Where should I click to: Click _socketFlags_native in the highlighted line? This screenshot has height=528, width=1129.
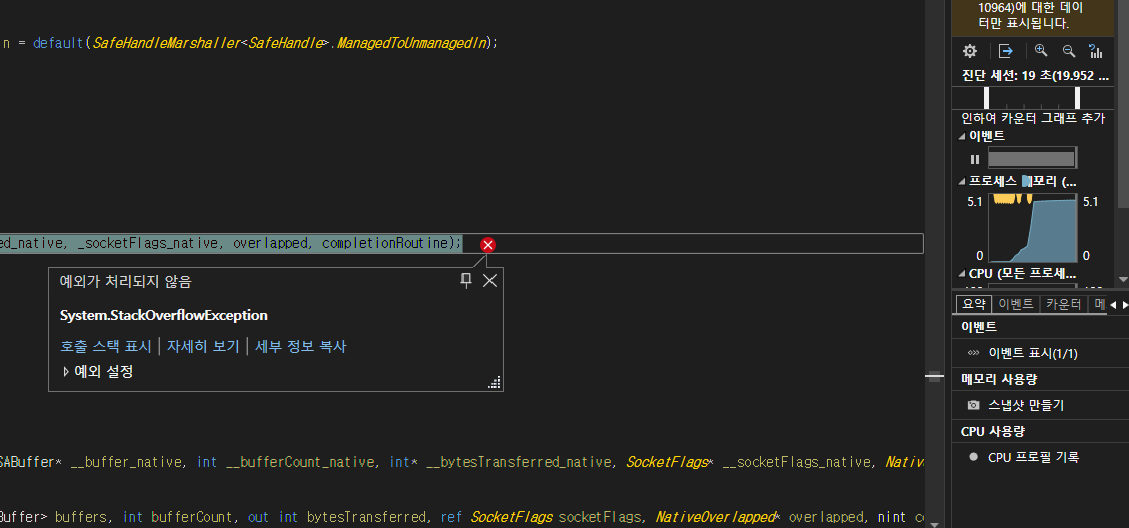[x=149, y=243]
